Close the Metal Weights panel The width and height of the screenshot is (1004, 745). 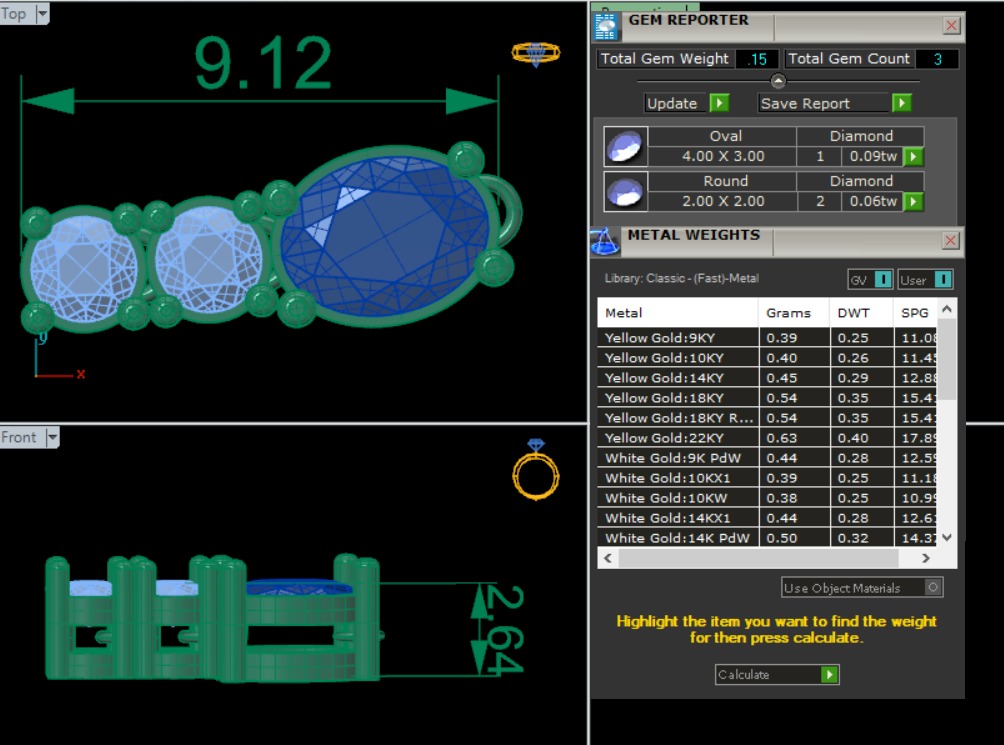(951, 241)
